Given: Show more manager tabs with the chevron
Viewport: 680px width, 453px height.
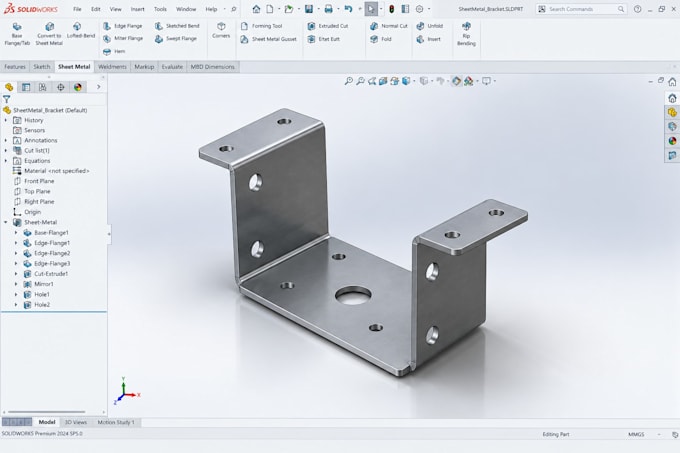Looking at the screenshot, I should [98, 87].
